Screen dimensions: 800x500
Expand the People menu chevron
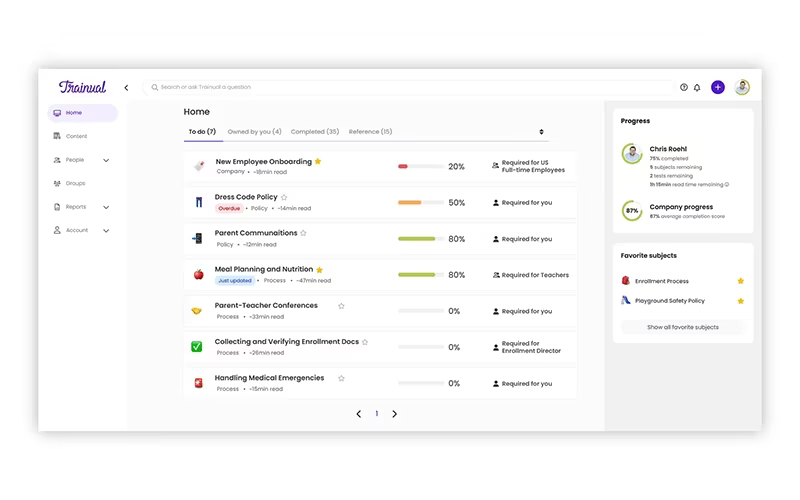tap(106, 160)
